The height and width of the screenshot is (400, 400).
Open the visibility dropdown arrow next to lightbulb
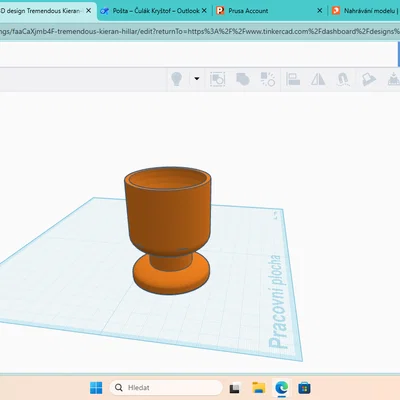[197, 79]
